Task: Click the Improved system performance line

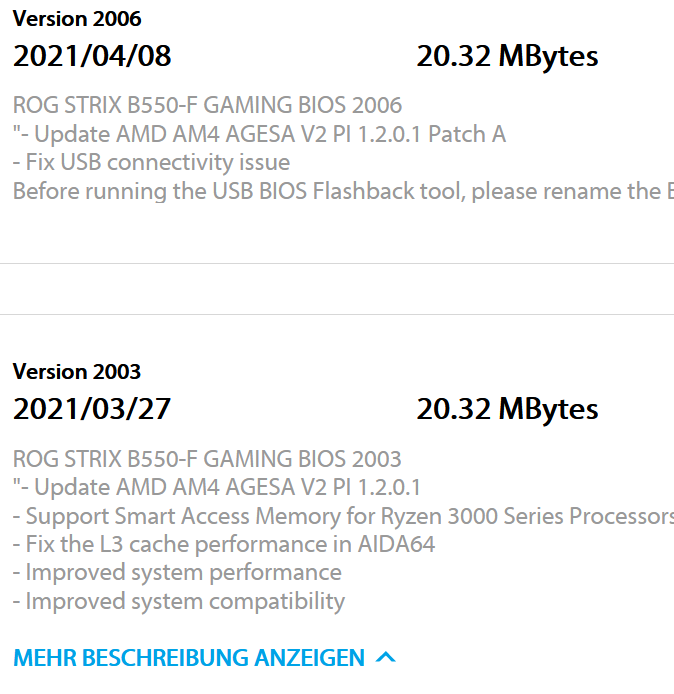Action: pos(177,573)
